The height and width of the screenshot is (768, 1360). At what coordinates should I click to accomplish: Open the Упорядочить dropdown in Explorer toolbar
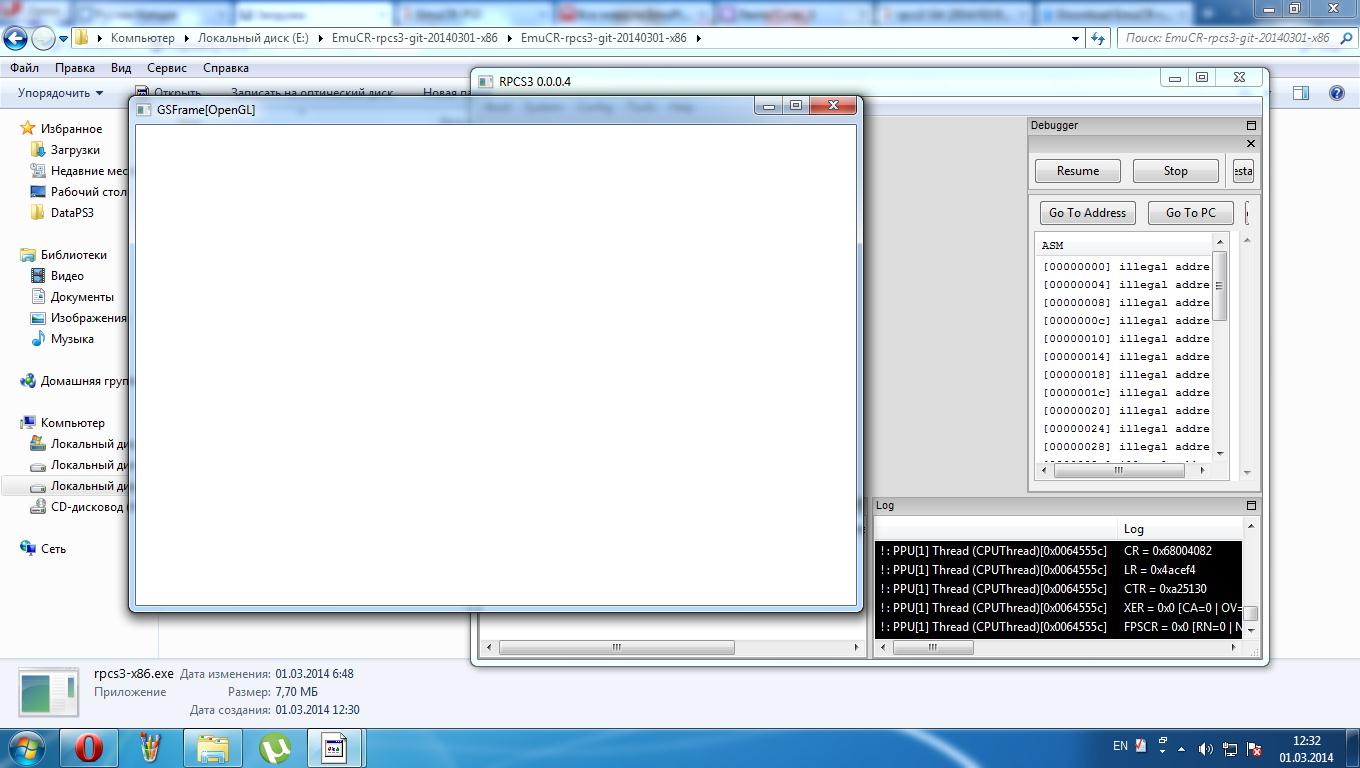tap(60, 93)
